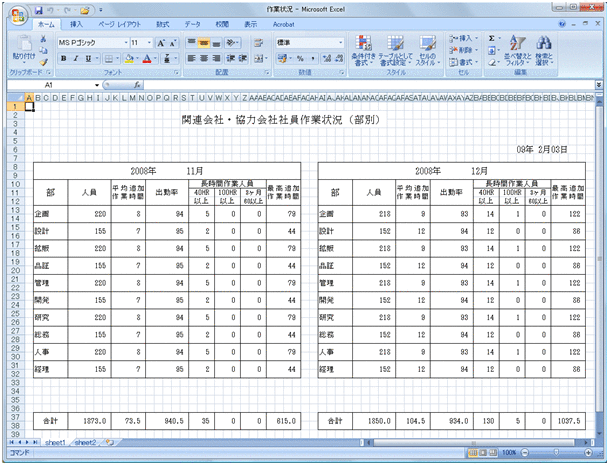
Task: Open the Customize Quick Access Toolbar arrow
Action: tap(101, 10)
